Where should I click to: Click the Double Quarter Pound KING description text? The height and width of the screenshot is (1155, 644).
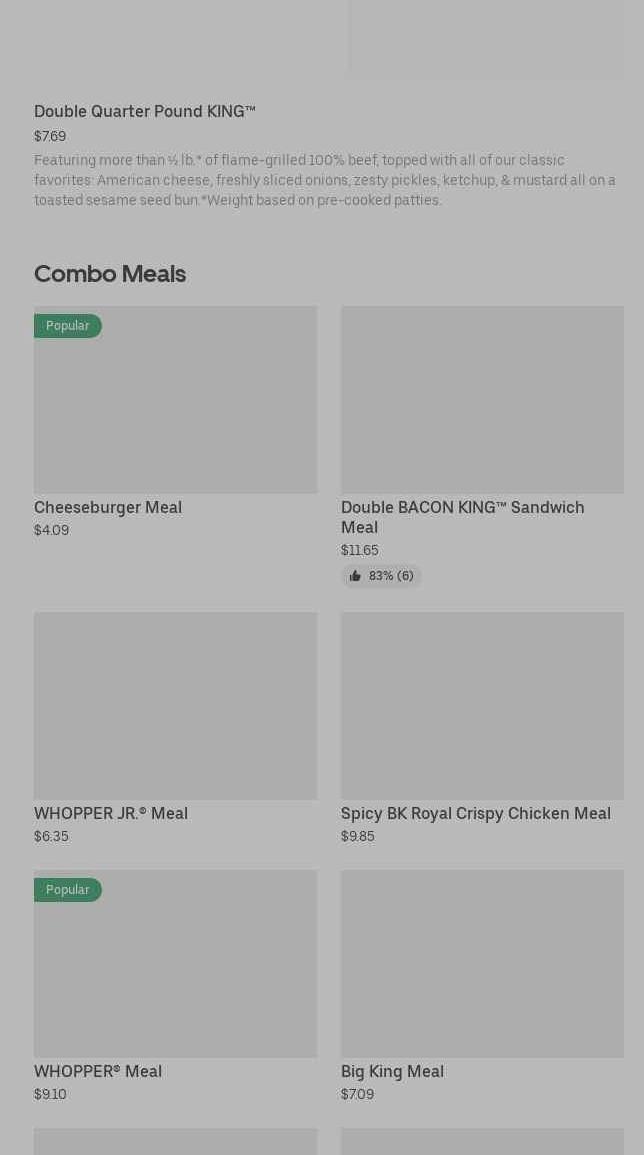point(325,180)
